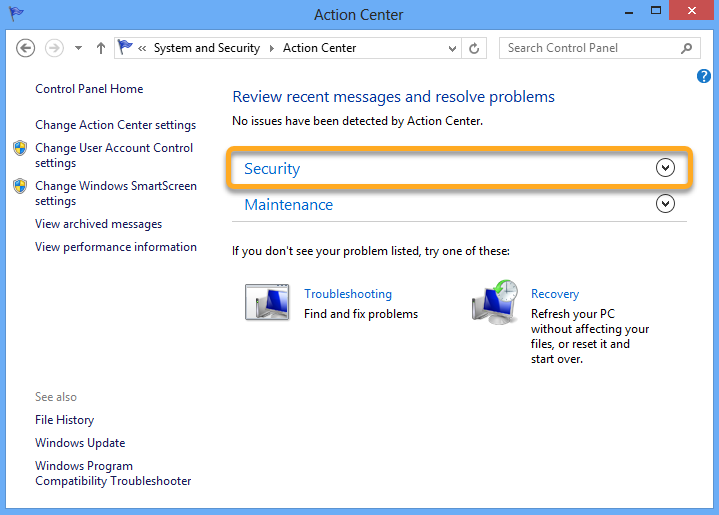Click the search magnifier icon

[687, 48]
